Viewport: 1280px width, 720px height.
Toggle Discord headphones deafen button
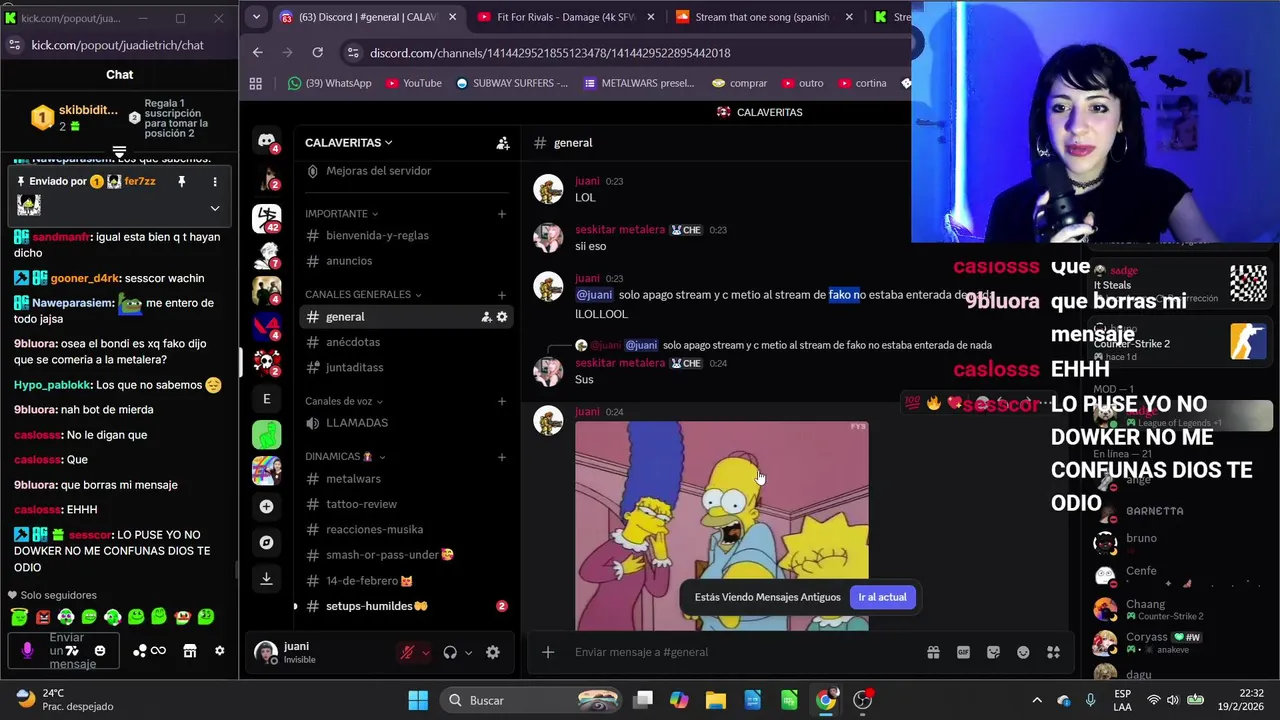pos(450,652)
